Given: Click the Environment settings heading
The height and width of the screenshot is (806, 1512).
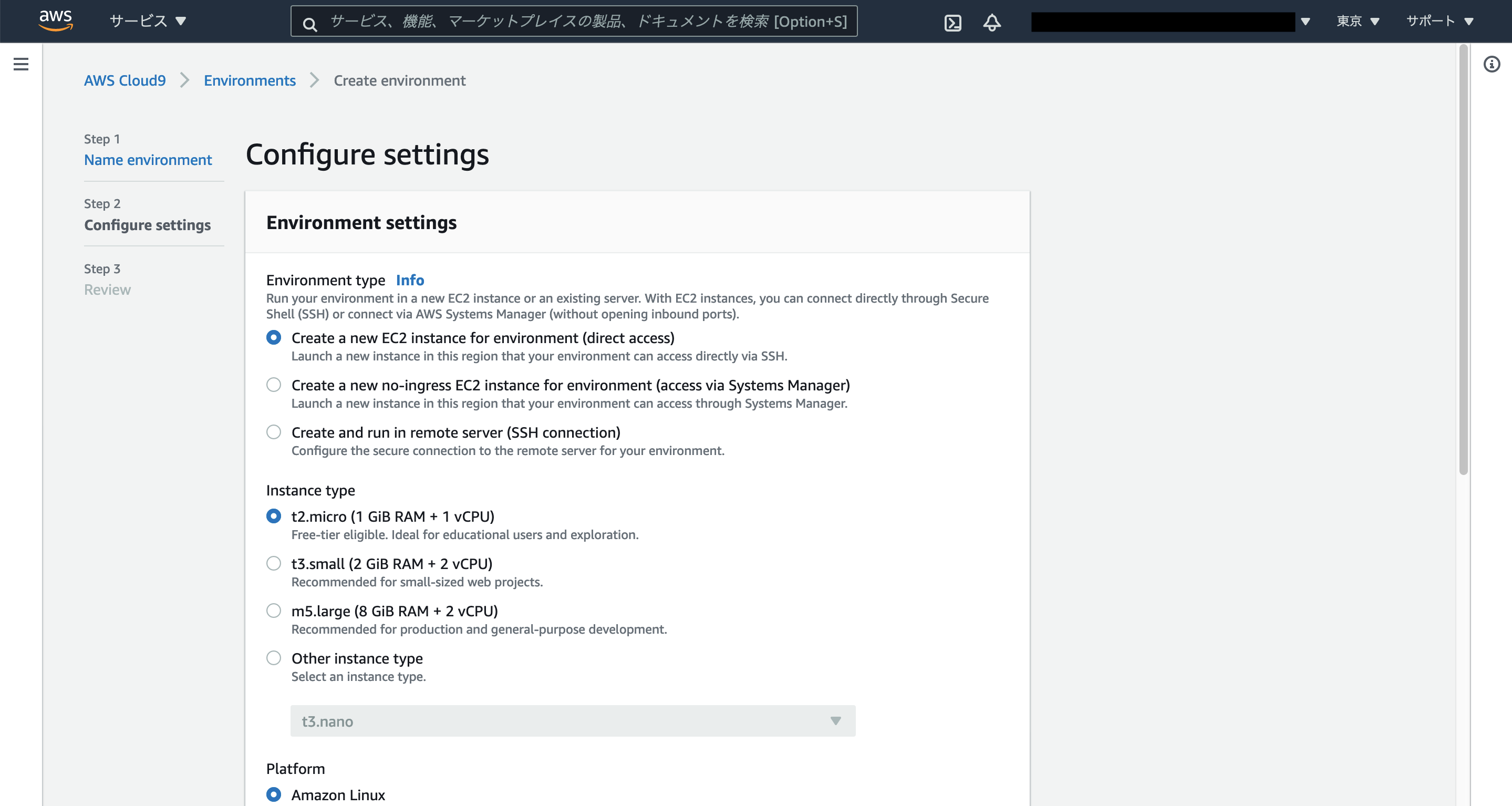Looking at the screenshot, I should 361,222.
